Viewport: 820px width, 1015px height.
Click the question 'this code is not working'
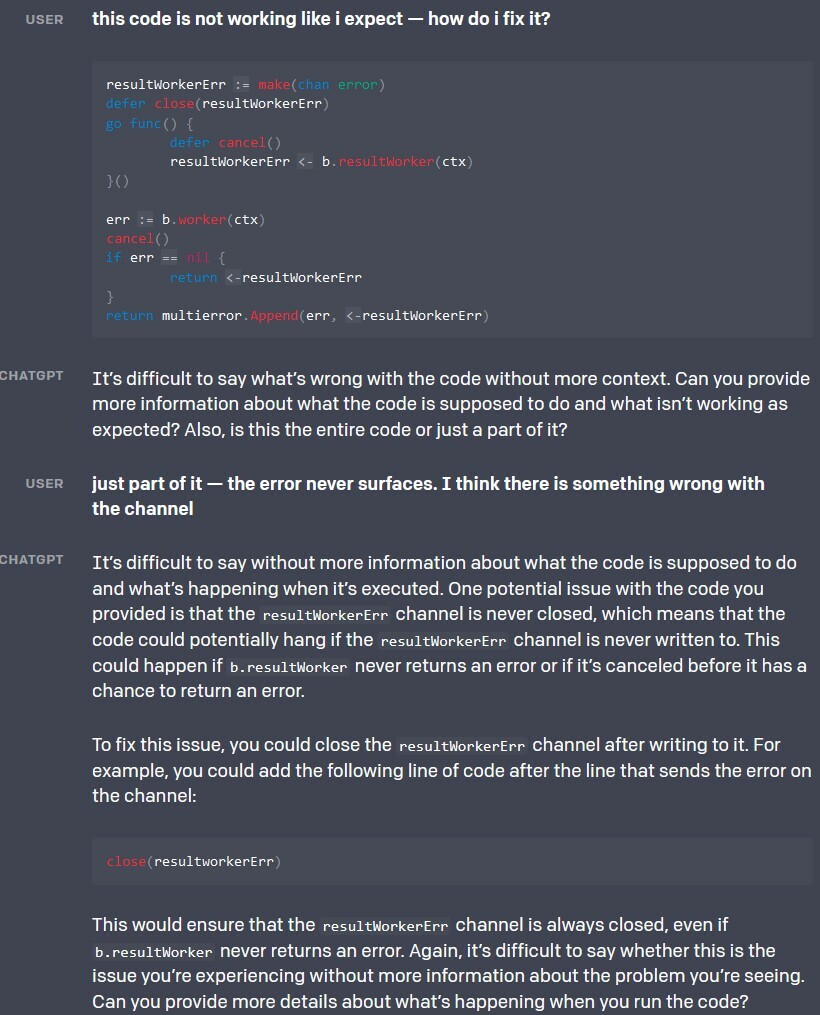tap(321, 19)
